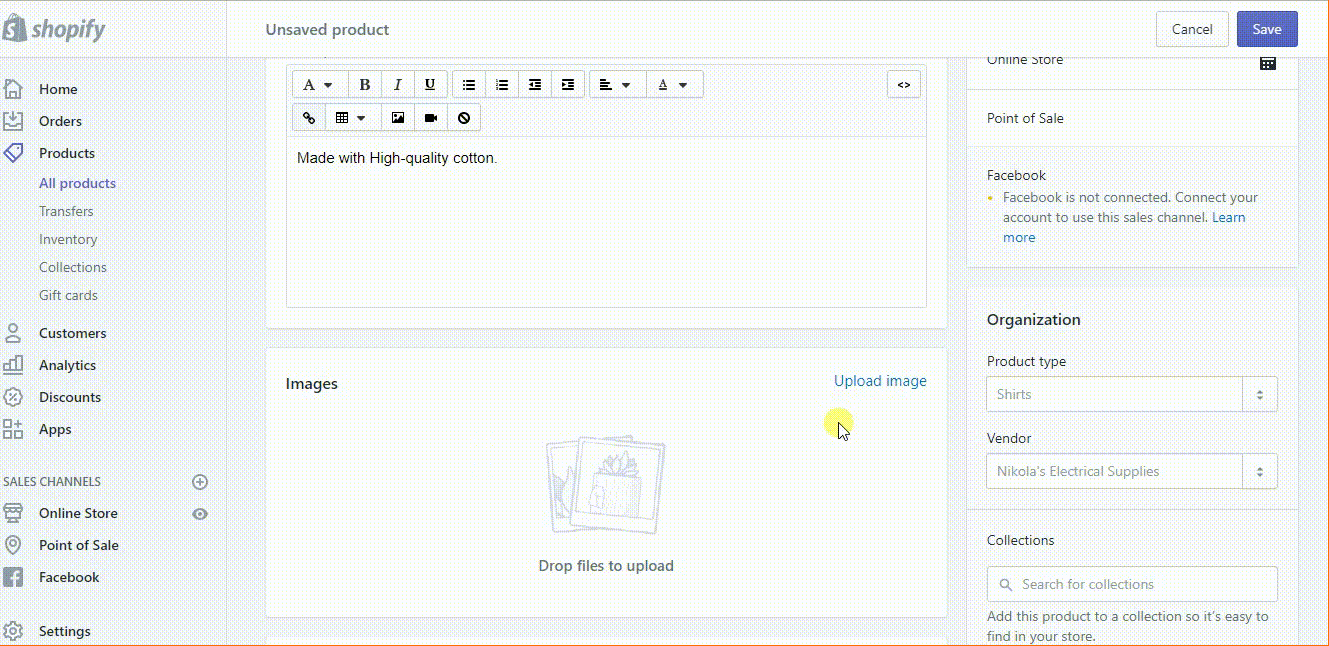1329x646 pixels.
Task: Open Point of Sale in the sidebar
Action: (79, 545)
